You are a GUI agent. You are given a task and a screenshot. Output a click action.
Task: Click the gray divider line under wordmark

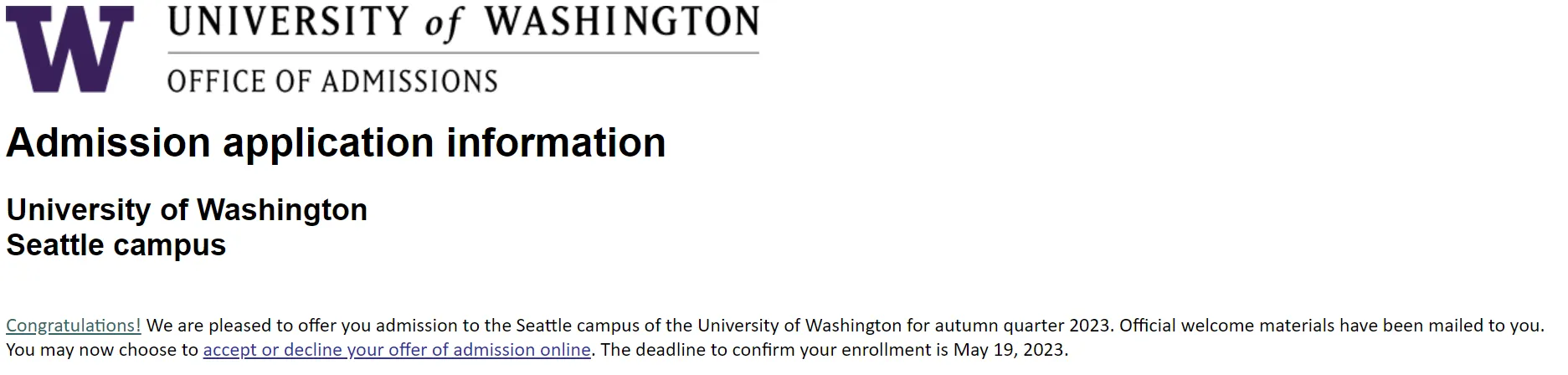(x=463, y=54)
